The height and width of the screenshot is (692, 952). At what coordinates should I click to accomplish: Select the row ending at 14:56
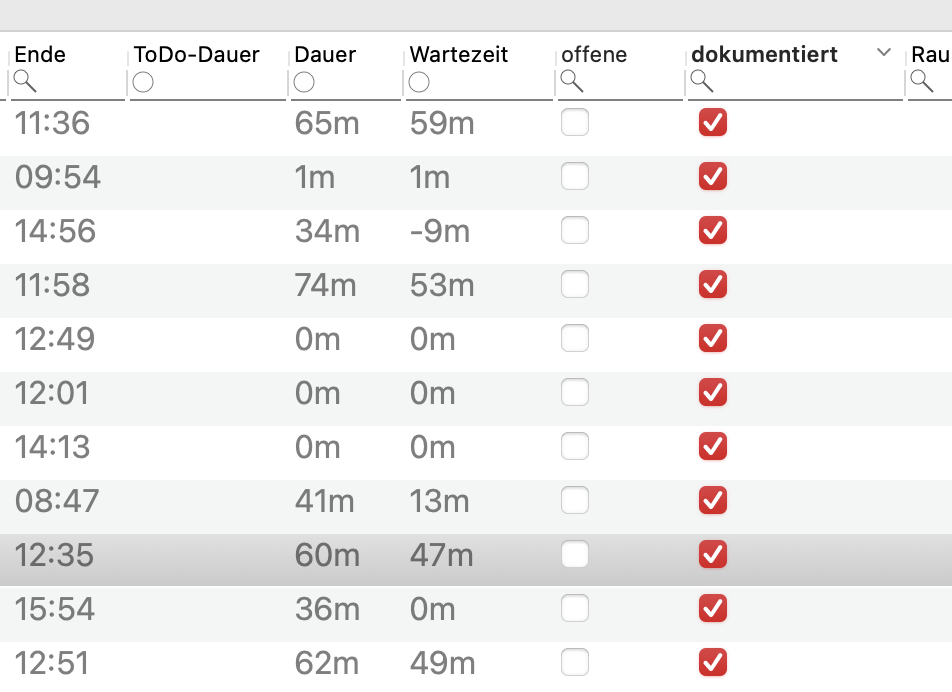pos(476,231)
